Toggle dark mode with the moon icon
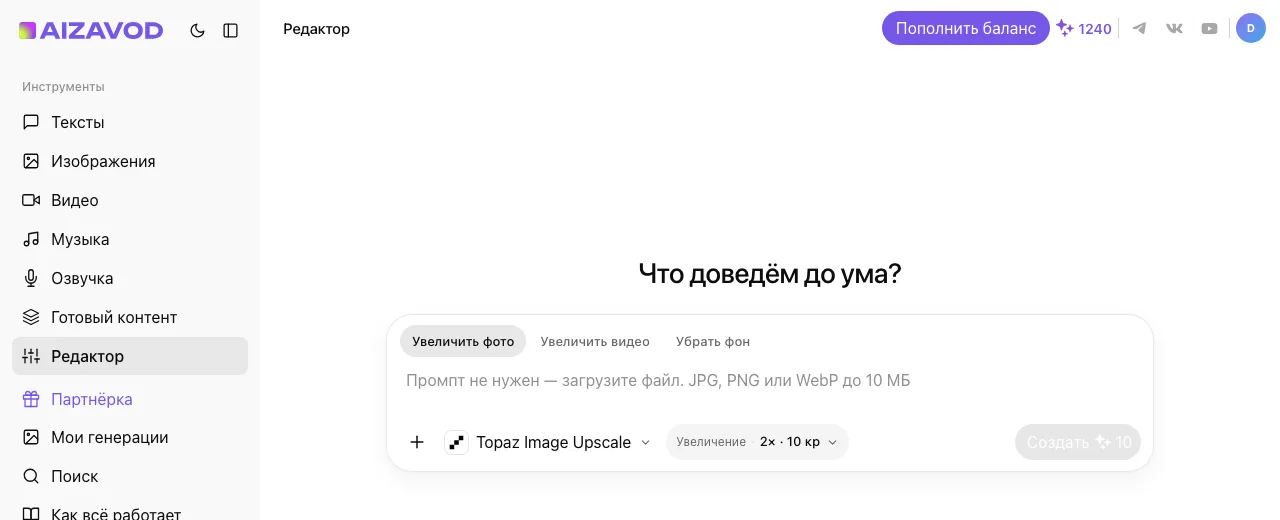The image size is (1280, 520). point(197,30)
